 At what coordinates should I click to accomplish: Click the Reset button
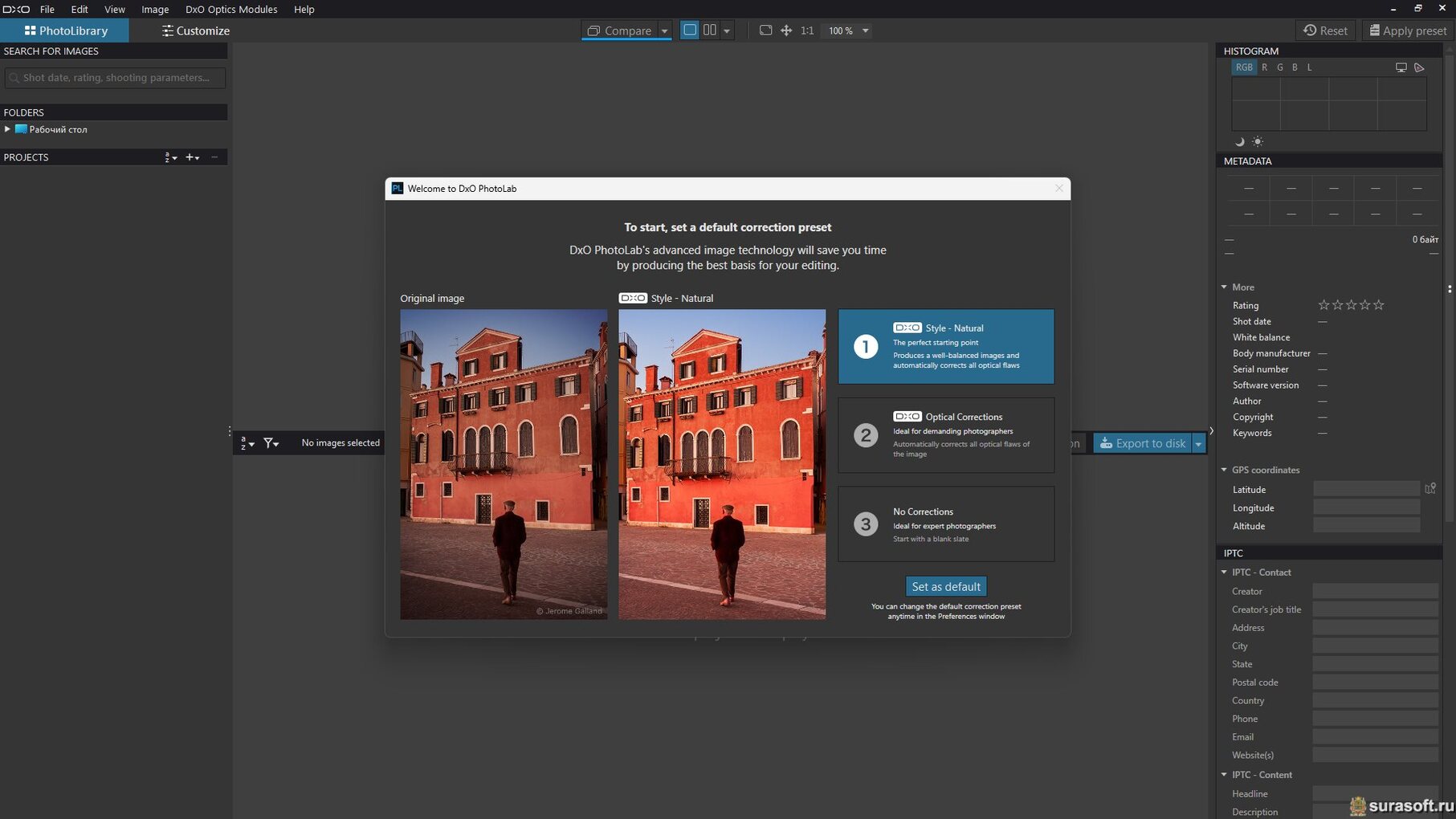(1325, 31)
